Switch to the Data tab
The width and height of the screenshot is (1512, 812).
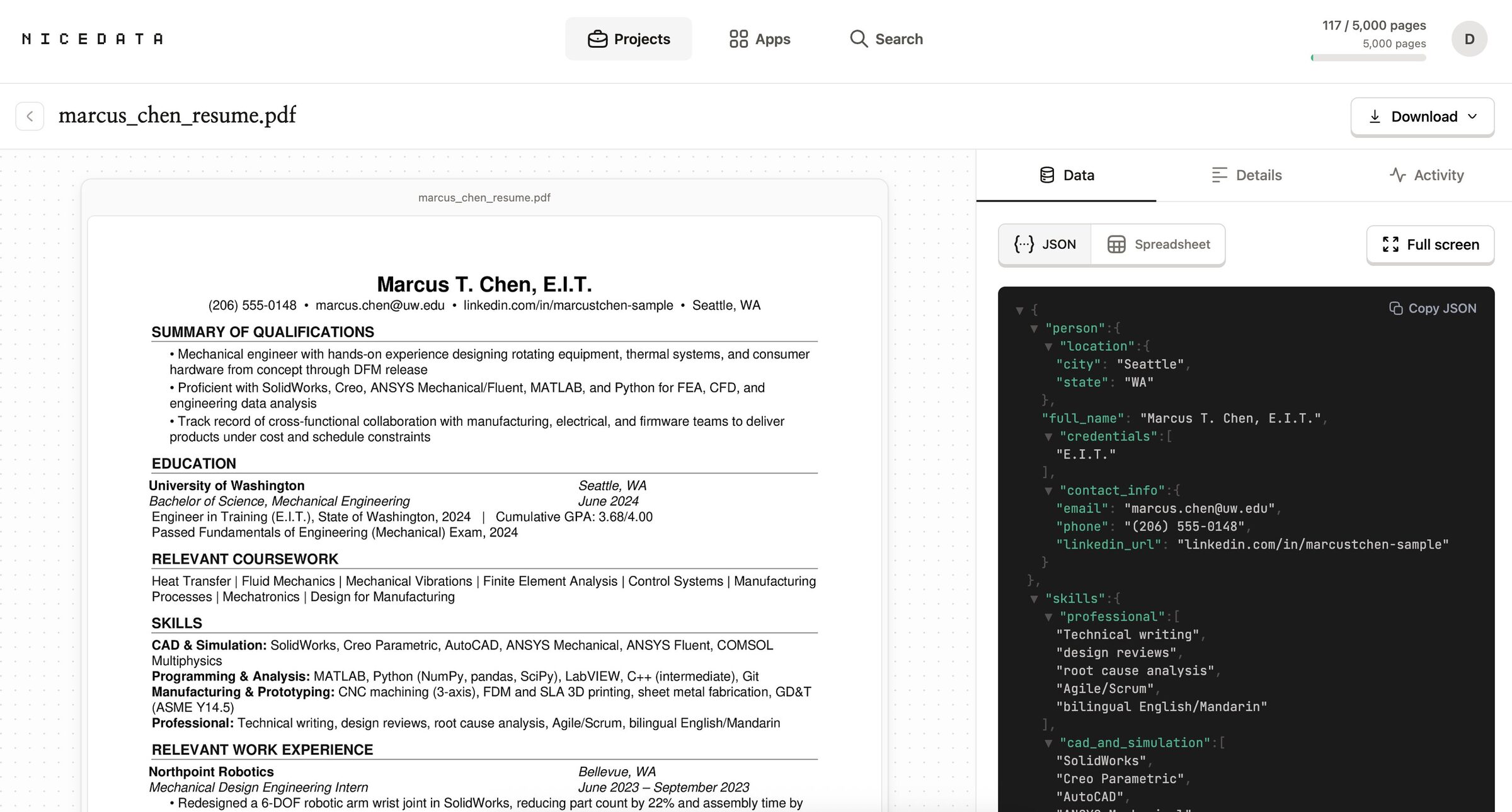pyautogui.click(x=1066, y=175)
